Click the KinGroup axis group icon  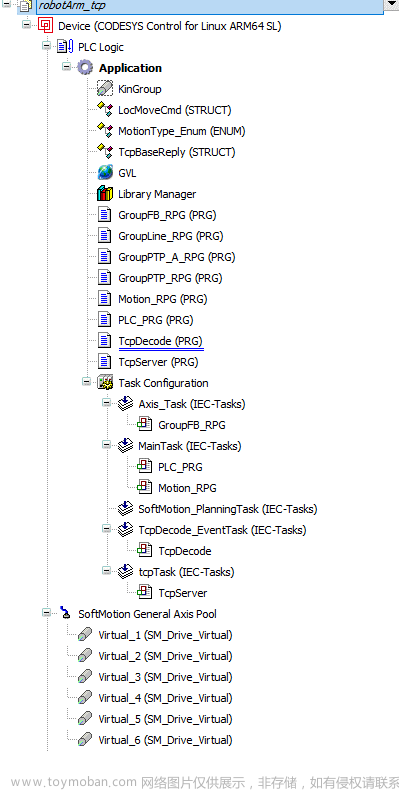point(104,89)
